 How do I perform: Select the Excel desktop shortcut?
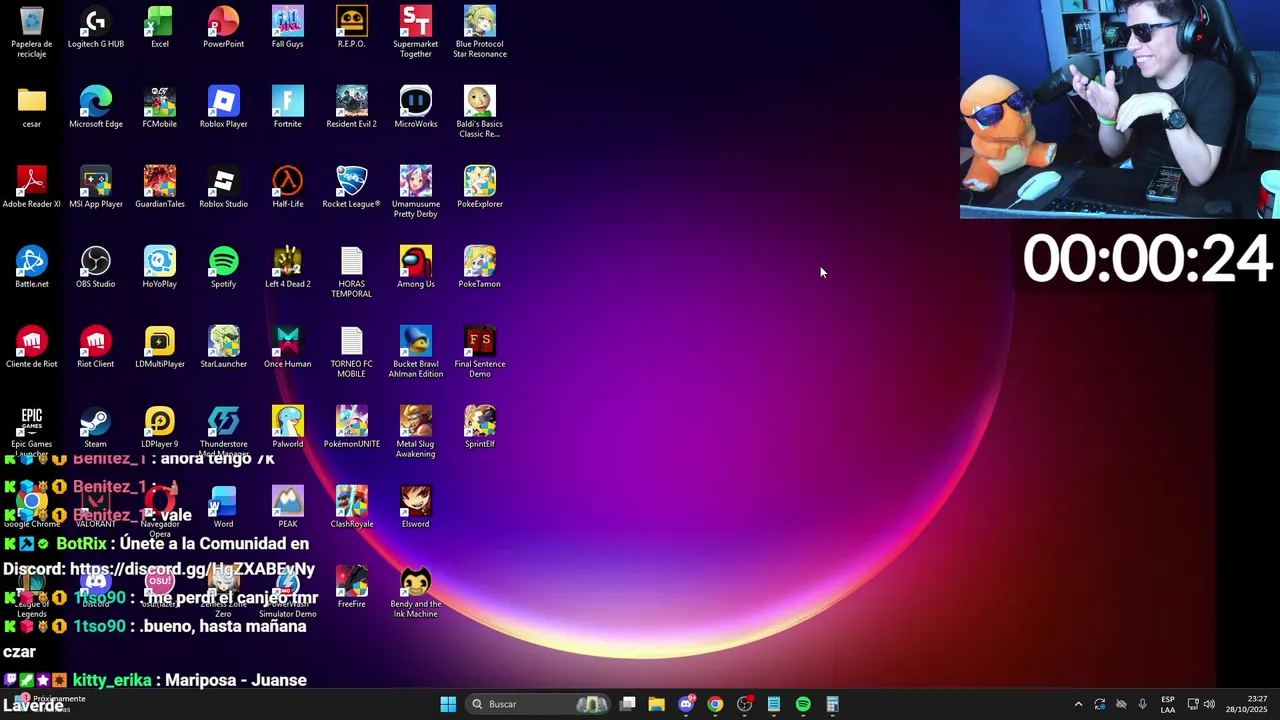coord(160,28)
